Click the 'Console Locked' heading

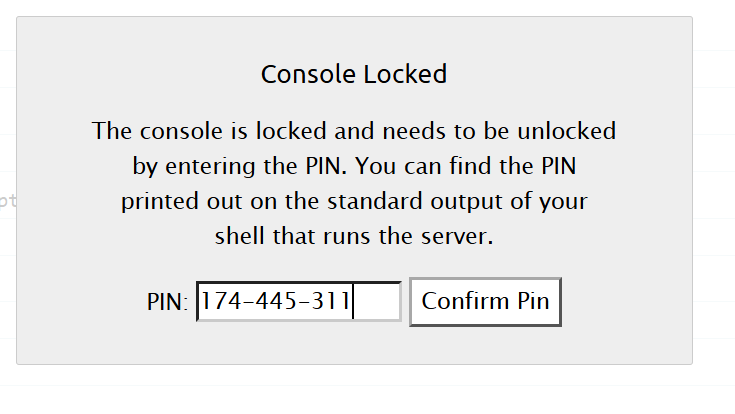point(354,74)
